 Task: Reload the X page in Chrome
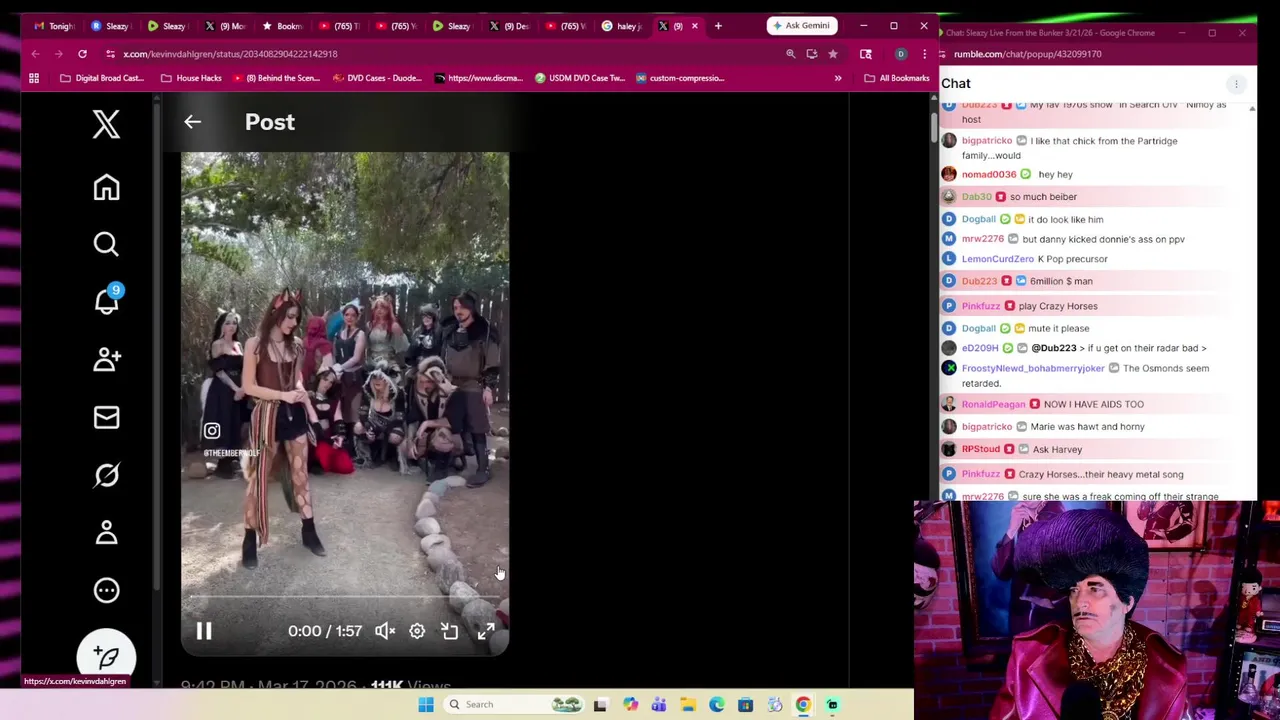click(82, 54)
